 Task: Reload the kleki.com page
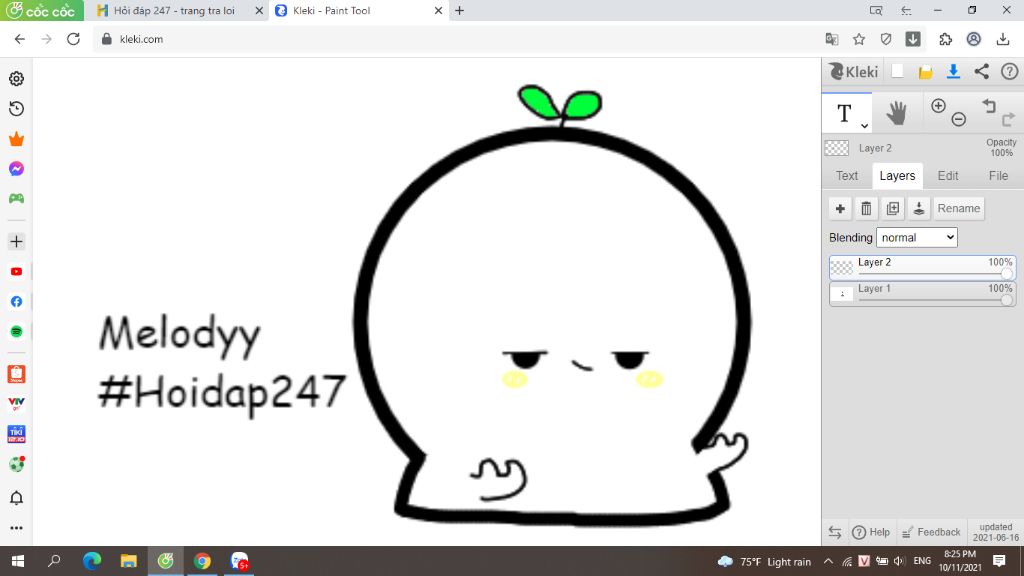coord(73,39)
